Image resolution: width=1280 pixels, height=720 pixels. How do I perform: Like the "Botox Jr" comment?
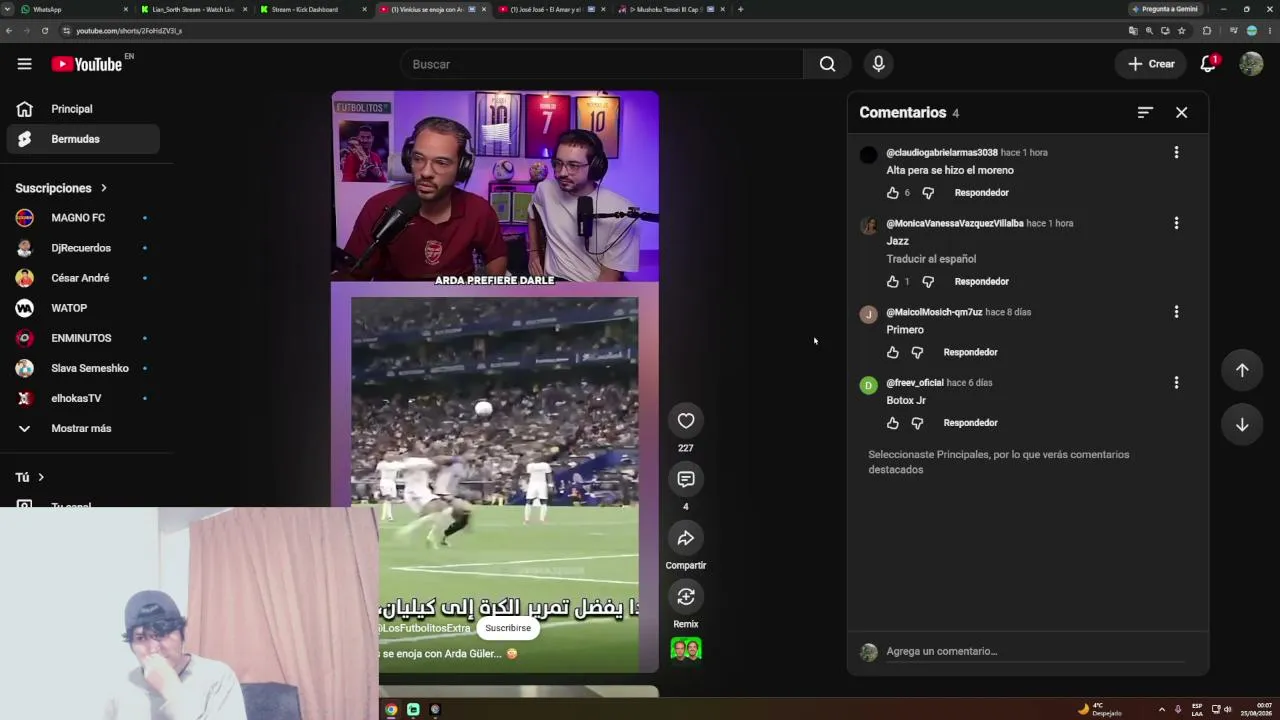point(893,423)
